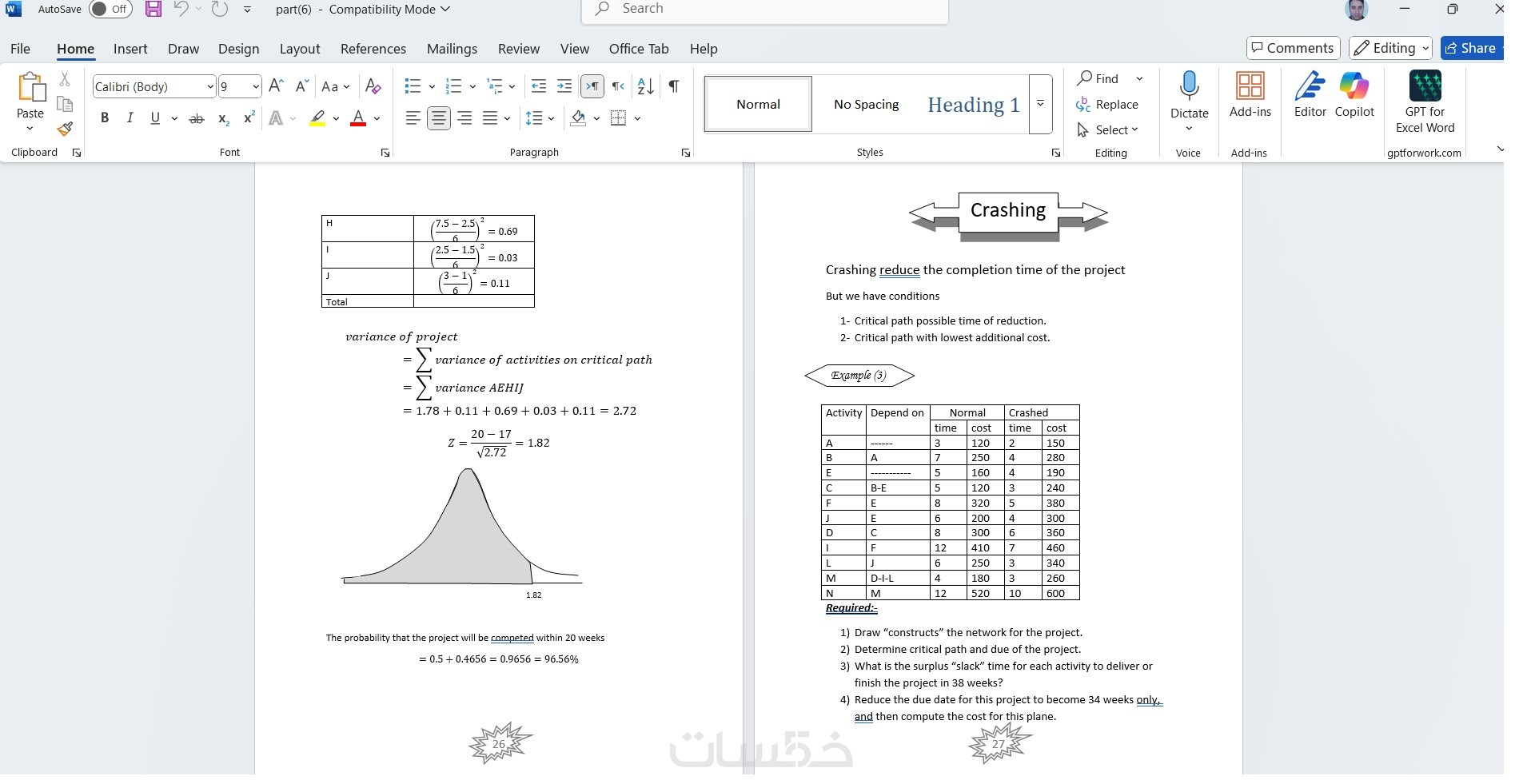This screenshot has height=784, width=1523.
Task: Click the Paste clipboard icon
Action: (x=30, y=88)
